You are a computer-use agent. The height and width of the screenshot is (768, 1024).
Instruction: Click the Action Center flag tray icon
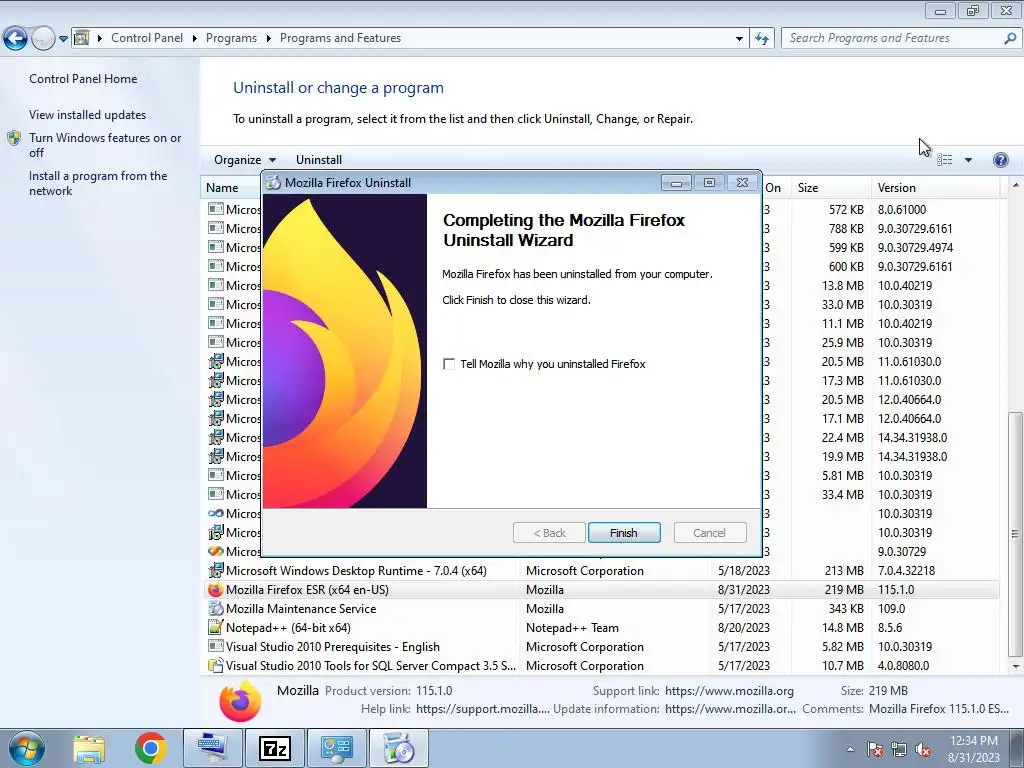point(875,749)
